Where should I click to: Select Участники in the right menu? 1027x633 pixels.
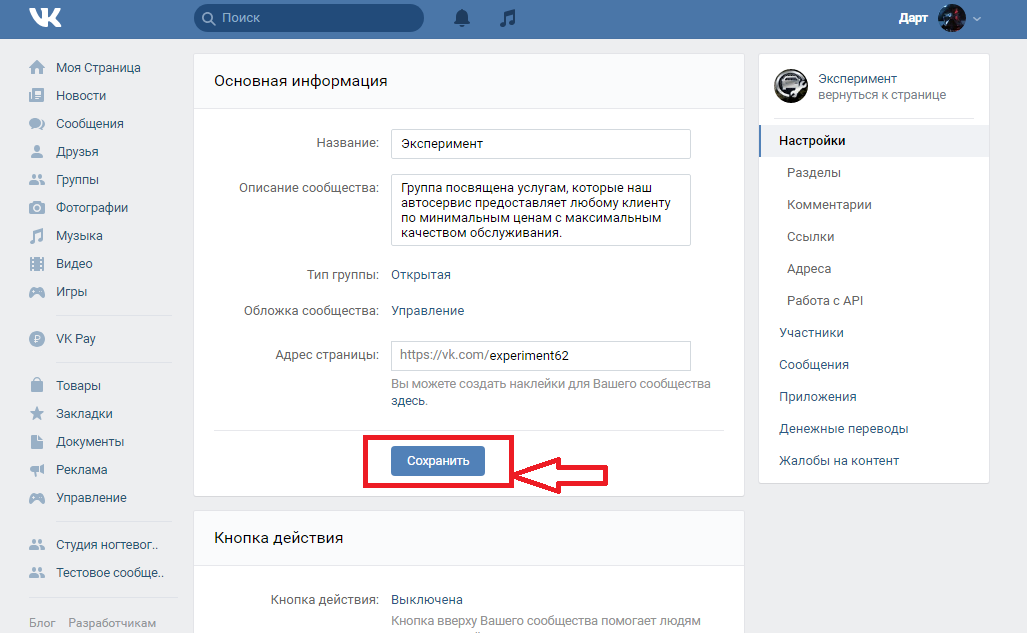tap(811, 333)
